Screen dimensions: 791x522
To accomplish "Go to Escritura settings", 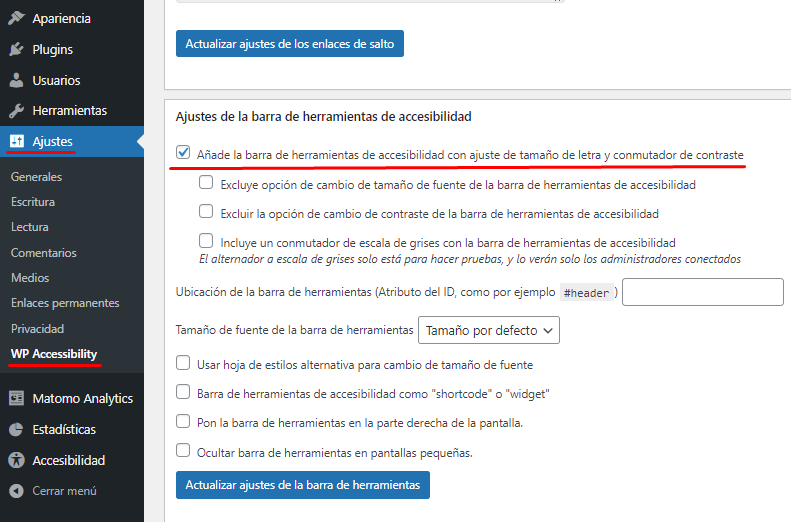I will [x=33, y=202].
